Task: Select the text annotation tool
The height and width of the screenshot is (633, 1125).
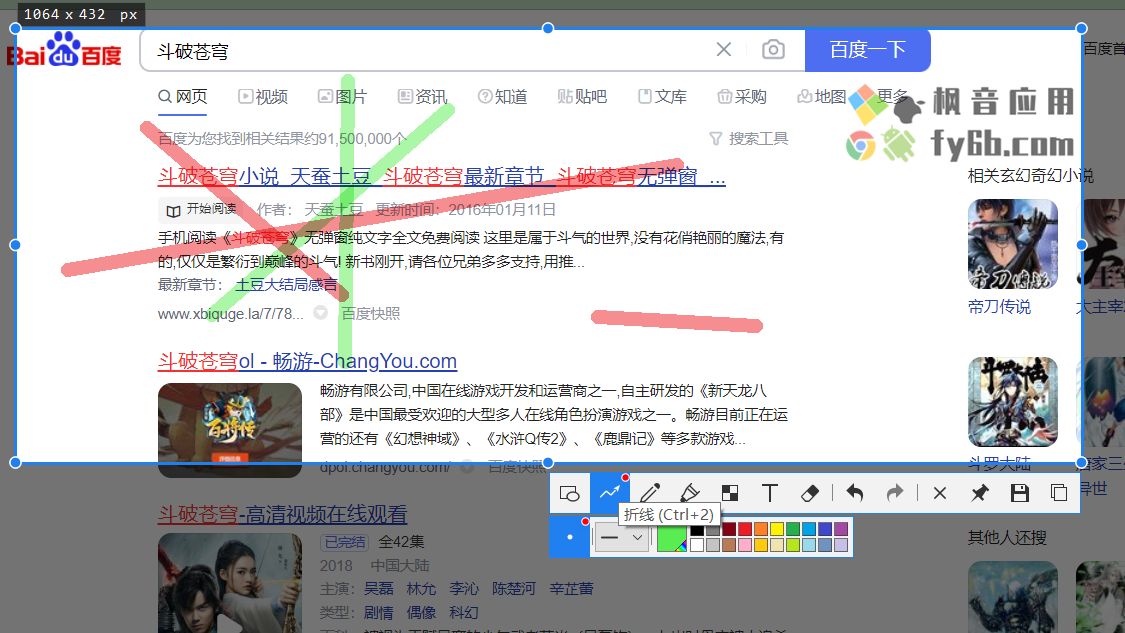Action: [770, 493]
